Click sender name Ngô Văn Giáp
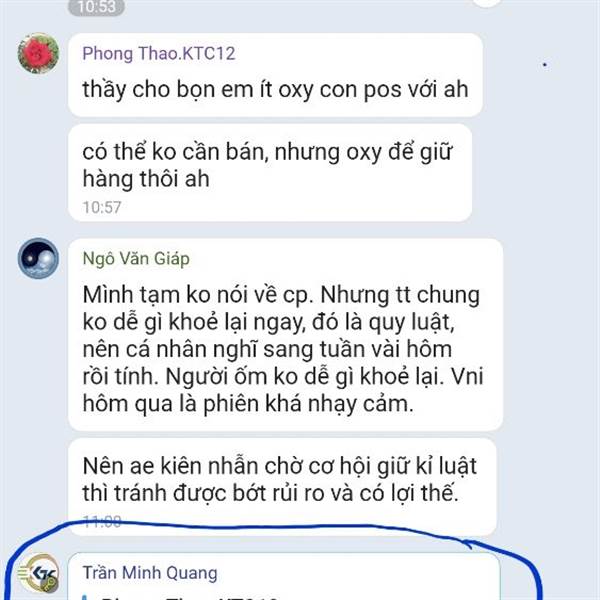600x600 pixels. (x=136, y=259)
